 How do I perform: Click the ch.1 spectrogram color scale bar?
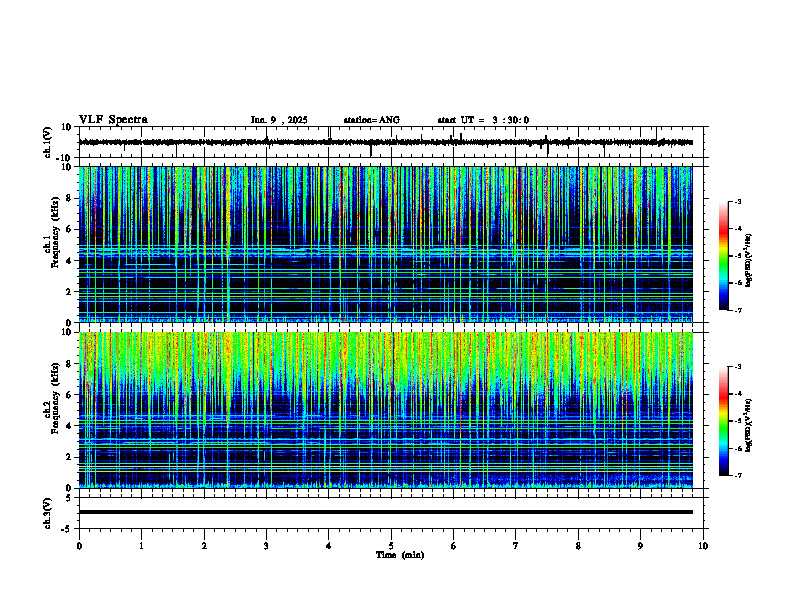pyautogui.click(x=723, y=256)
